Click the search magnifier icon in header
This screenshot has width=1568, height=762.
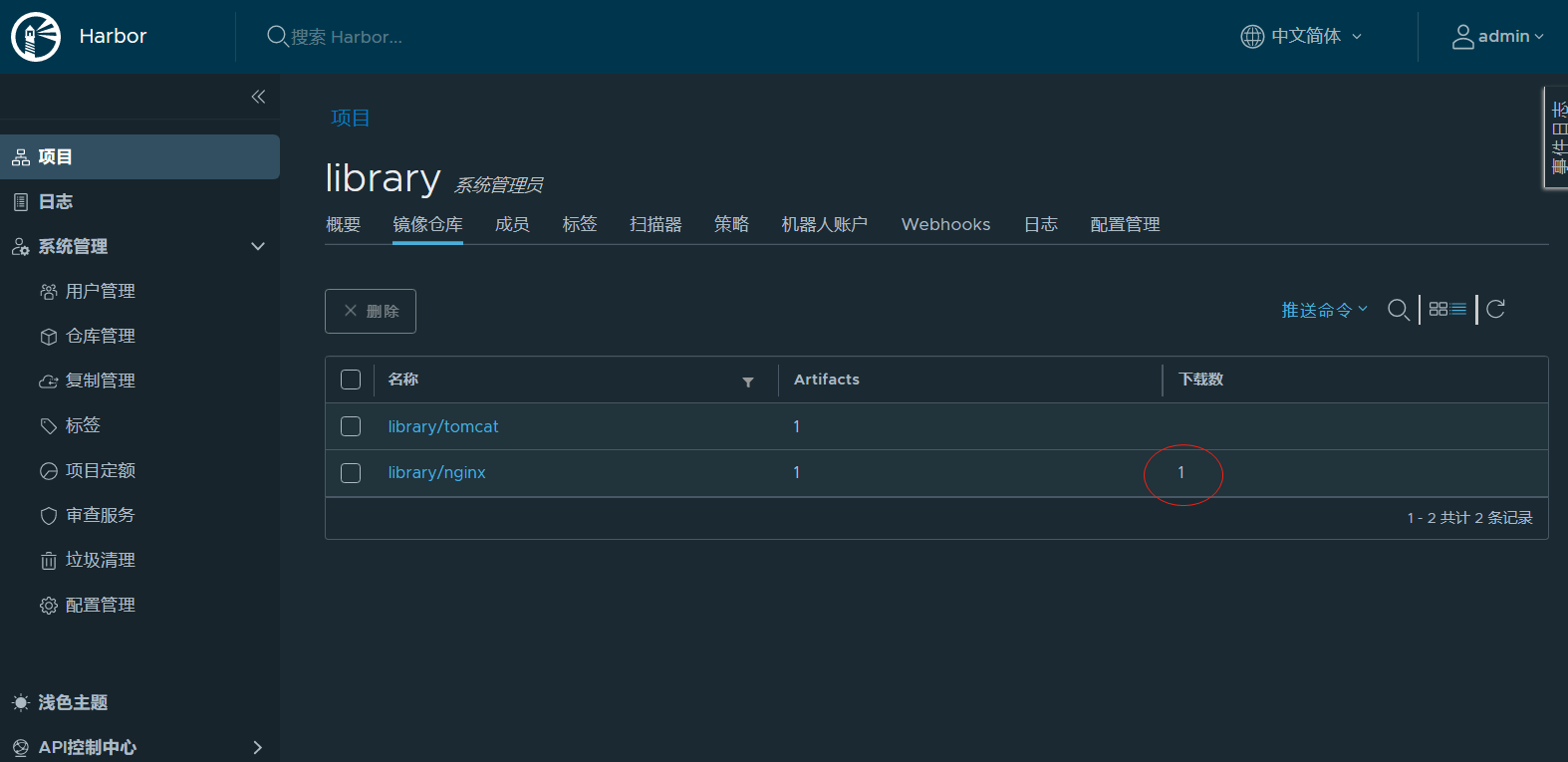(x=277, y=37)
